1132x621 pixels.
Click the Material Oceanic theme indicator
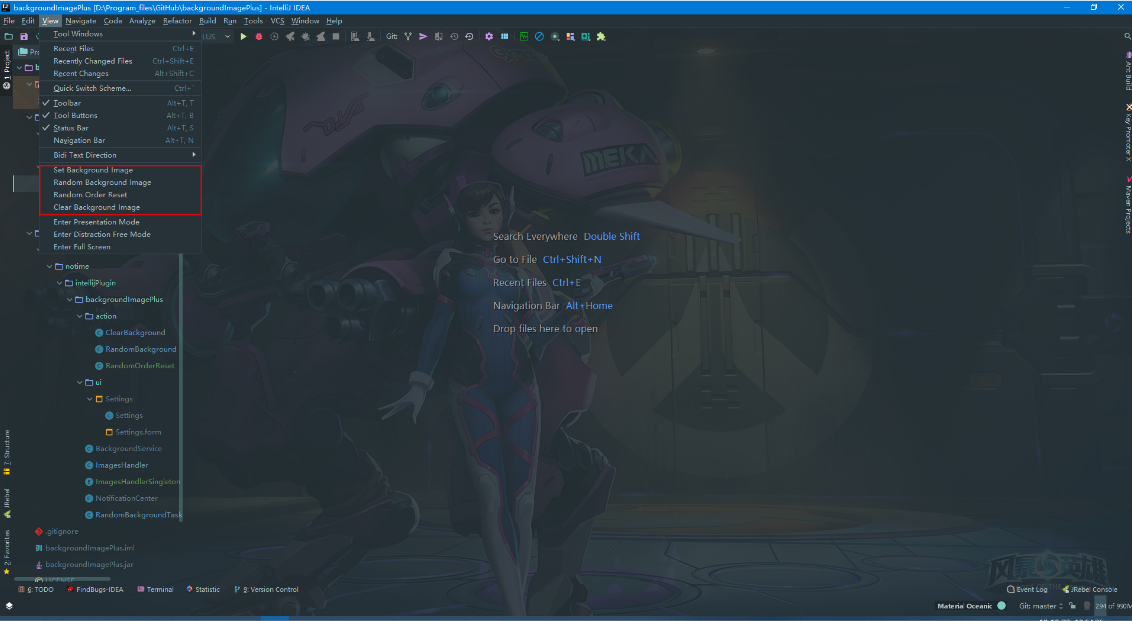(x=971, y=606)
